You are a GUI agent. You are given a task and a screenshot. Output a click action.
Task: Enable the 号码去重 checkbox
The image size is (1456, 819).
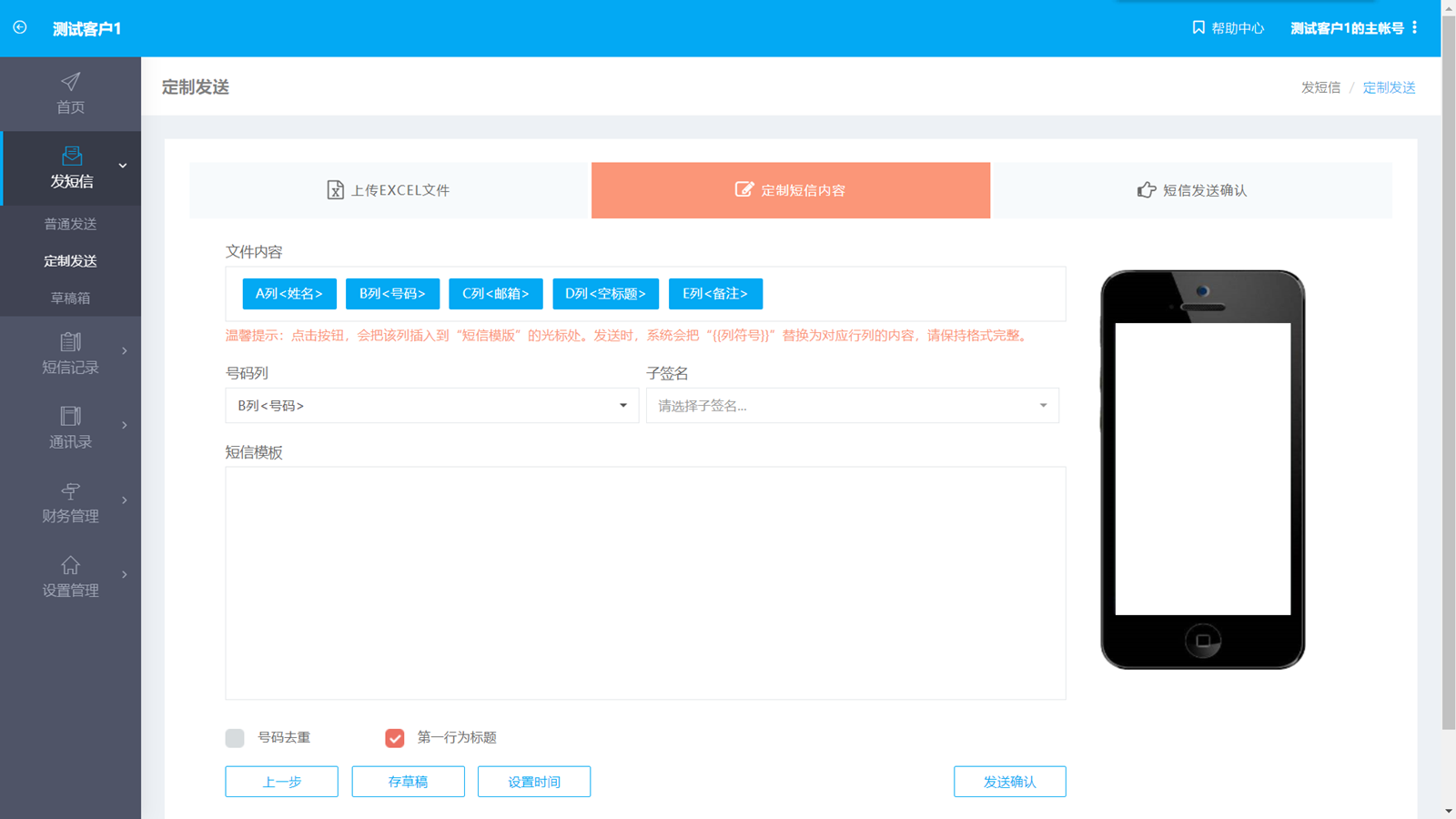click(235, 738)
